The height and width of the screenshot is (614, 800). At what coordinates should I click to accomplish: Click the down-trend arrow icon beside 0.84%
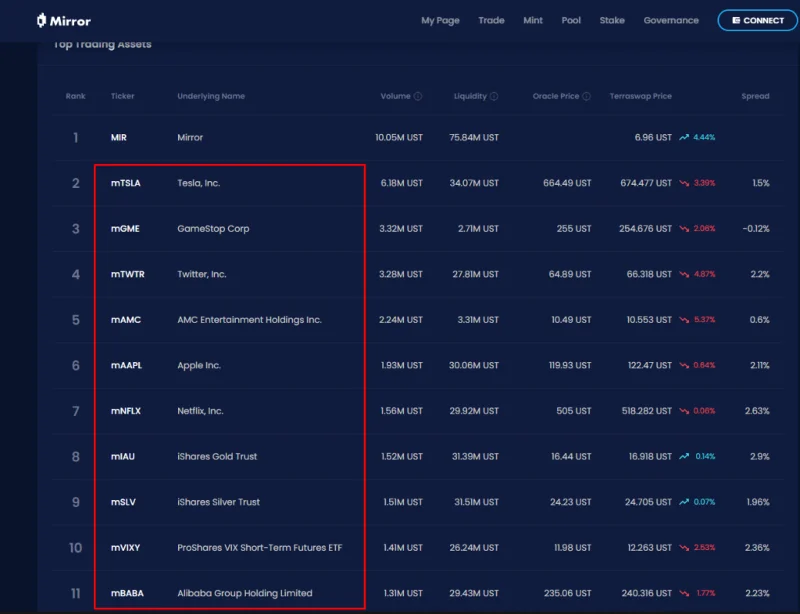684,365
